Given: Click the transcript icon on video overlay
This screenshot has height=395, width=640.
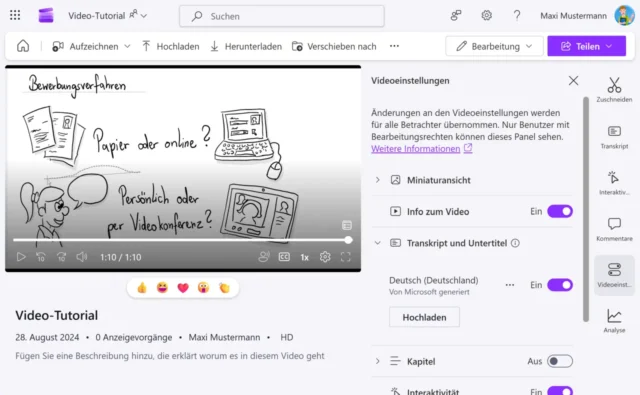Looking at the screenshot, I should tap(347, 225).
